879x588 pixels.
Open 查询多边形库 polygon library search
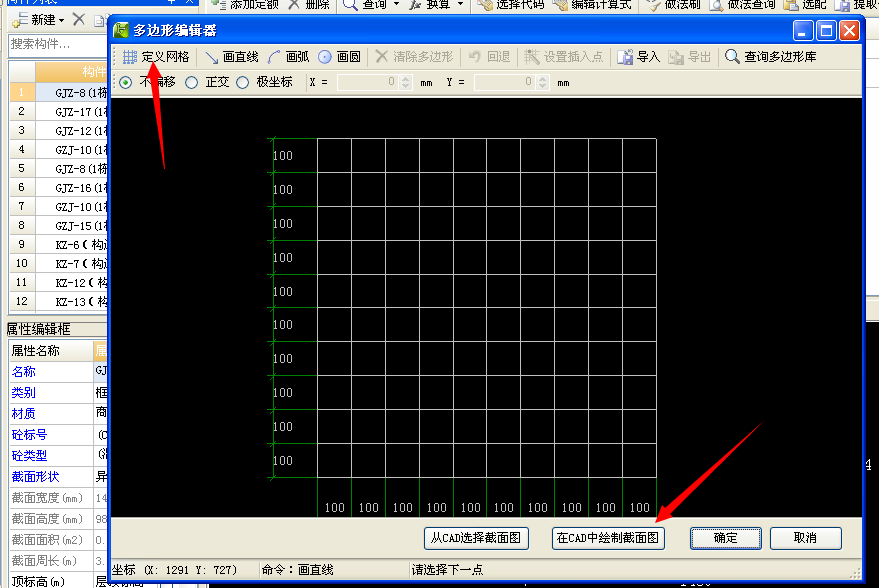(770, 57)
